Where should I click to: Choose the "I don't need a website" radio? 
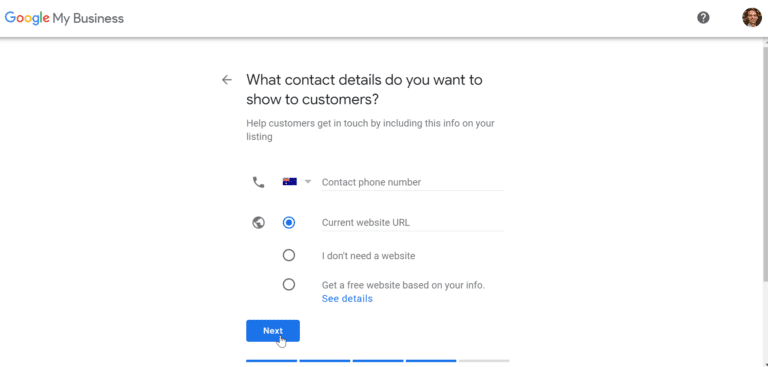tap(289, 255)
